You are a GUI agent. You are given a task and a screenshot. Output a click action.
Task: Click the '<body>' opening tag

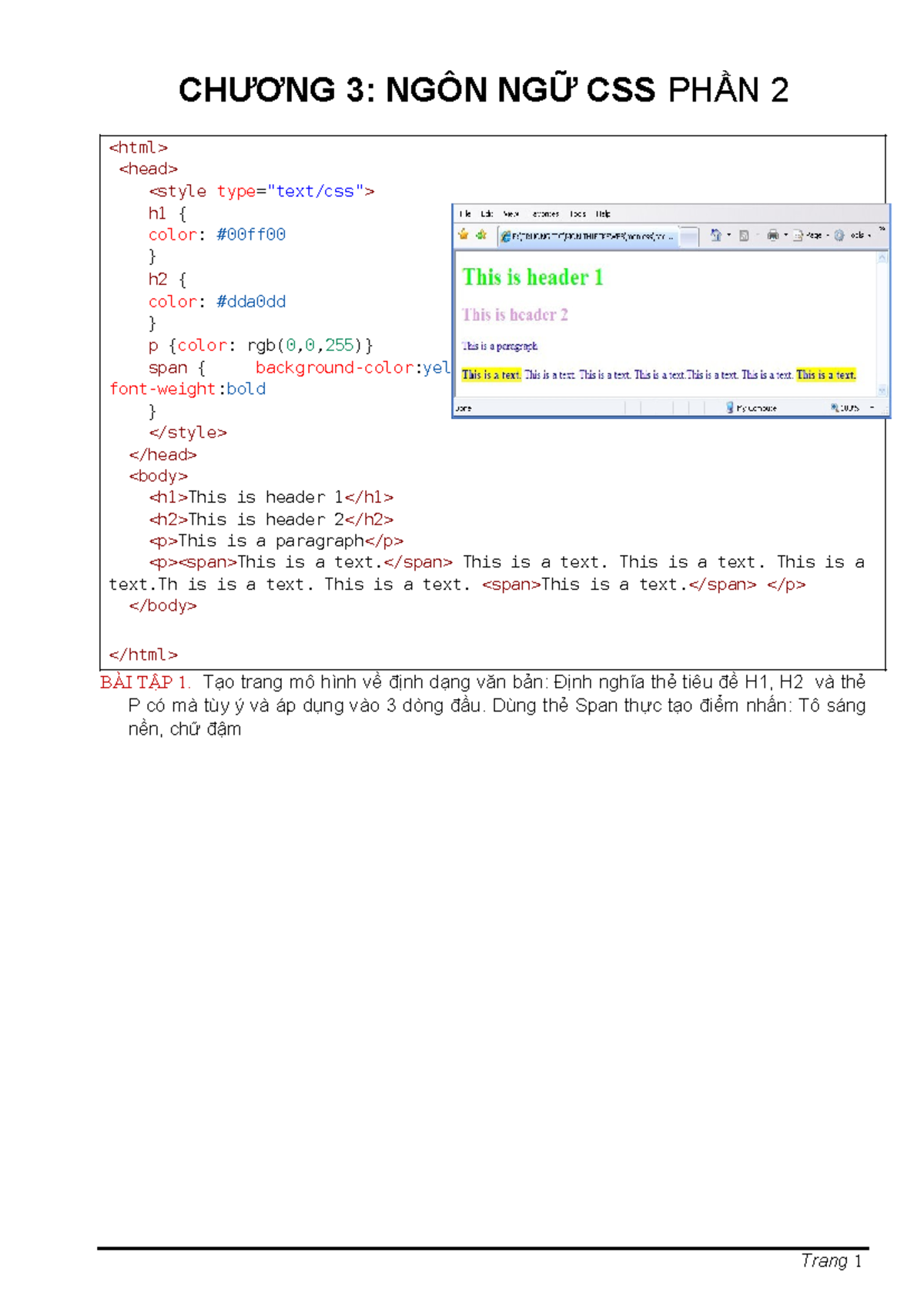click(x=159, y=476)
